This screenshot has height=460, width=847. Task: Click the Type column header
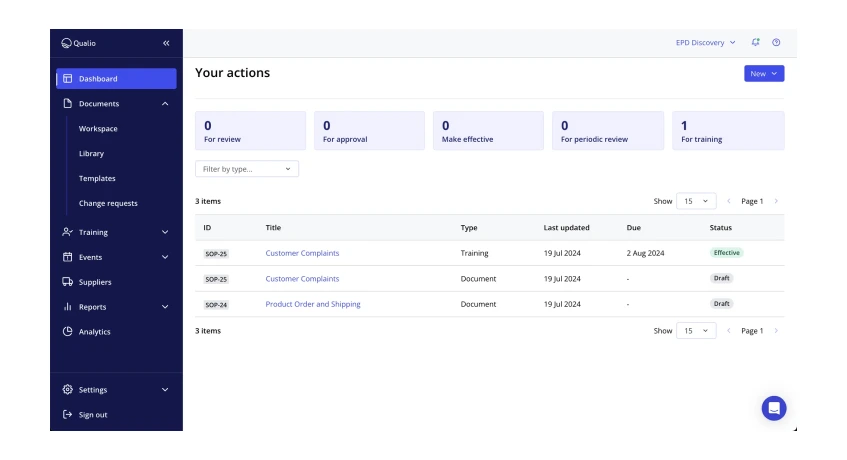[469, 227]
